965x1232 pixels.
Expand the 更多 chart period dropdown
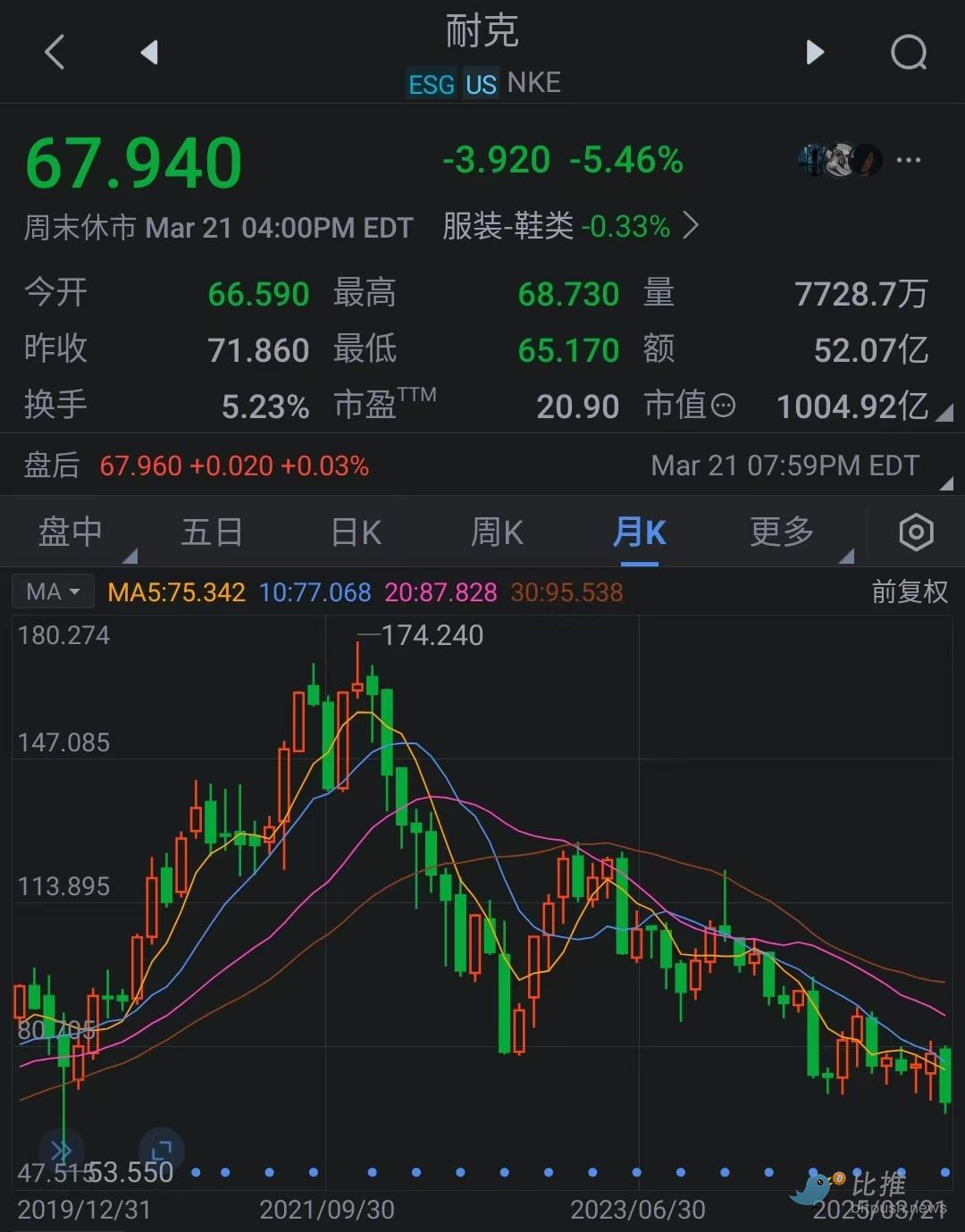tap(783, 532)
